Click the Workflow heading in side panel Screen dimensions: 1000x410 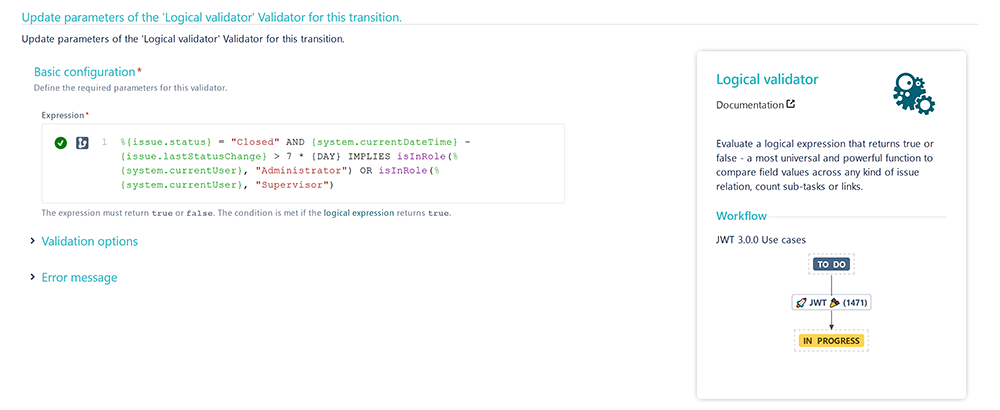[741, 216]
